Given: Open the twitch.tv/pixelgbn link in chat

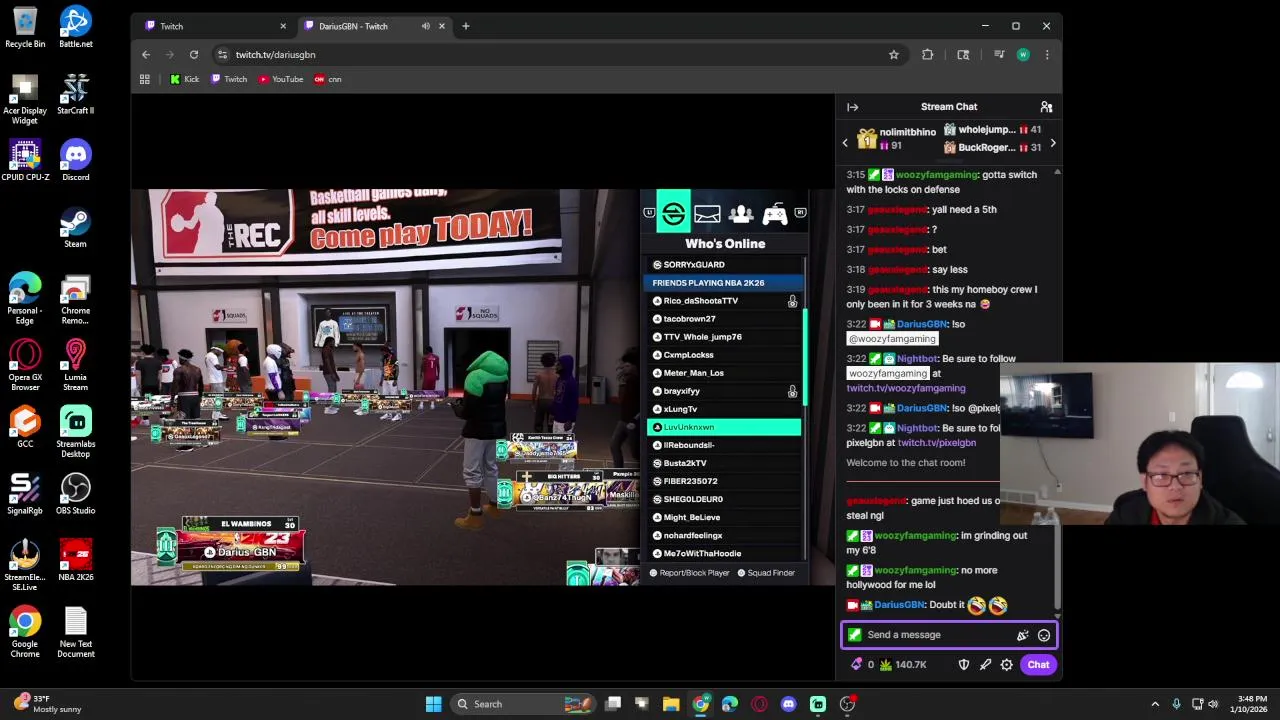Looking at the screenshot, I should [x=937, y=442].
